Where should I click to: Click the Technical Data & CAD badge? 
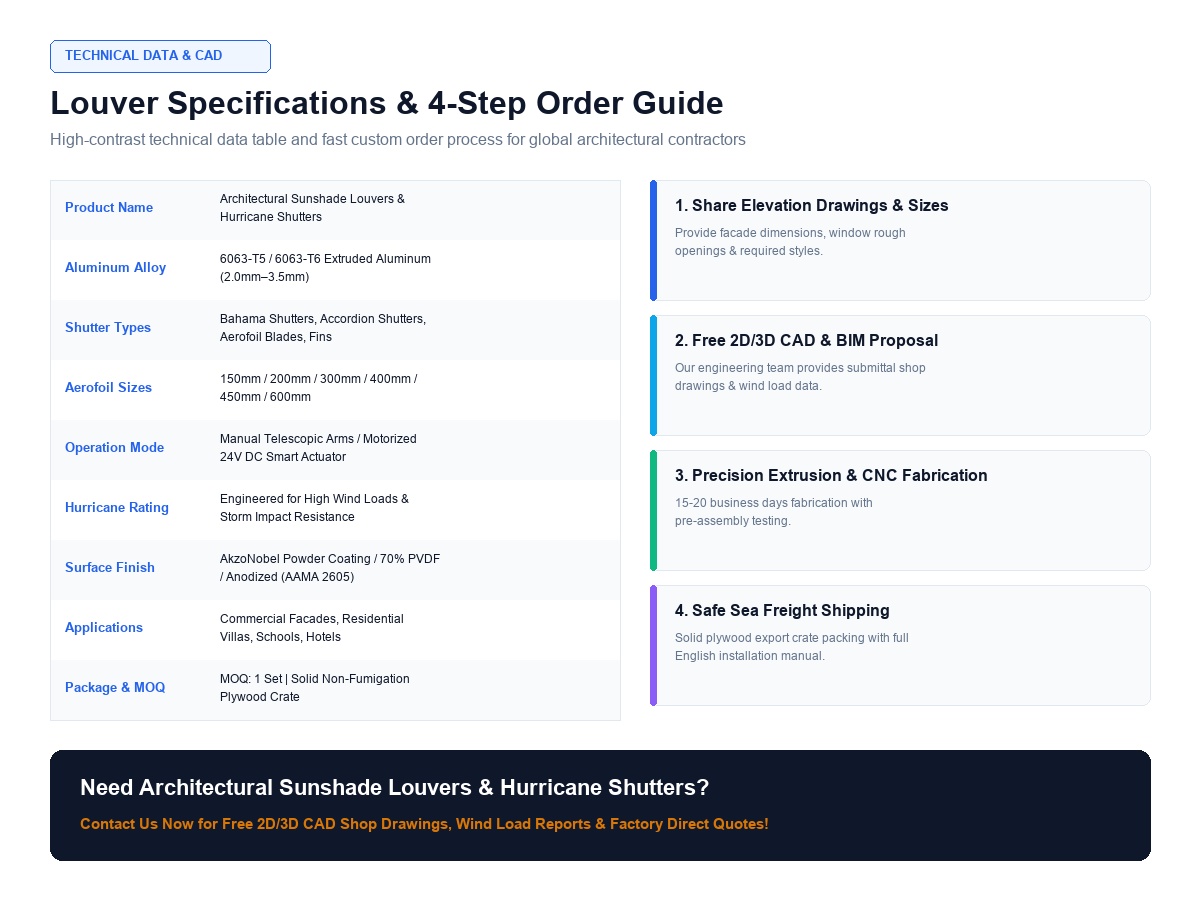(x=160, y=56)
